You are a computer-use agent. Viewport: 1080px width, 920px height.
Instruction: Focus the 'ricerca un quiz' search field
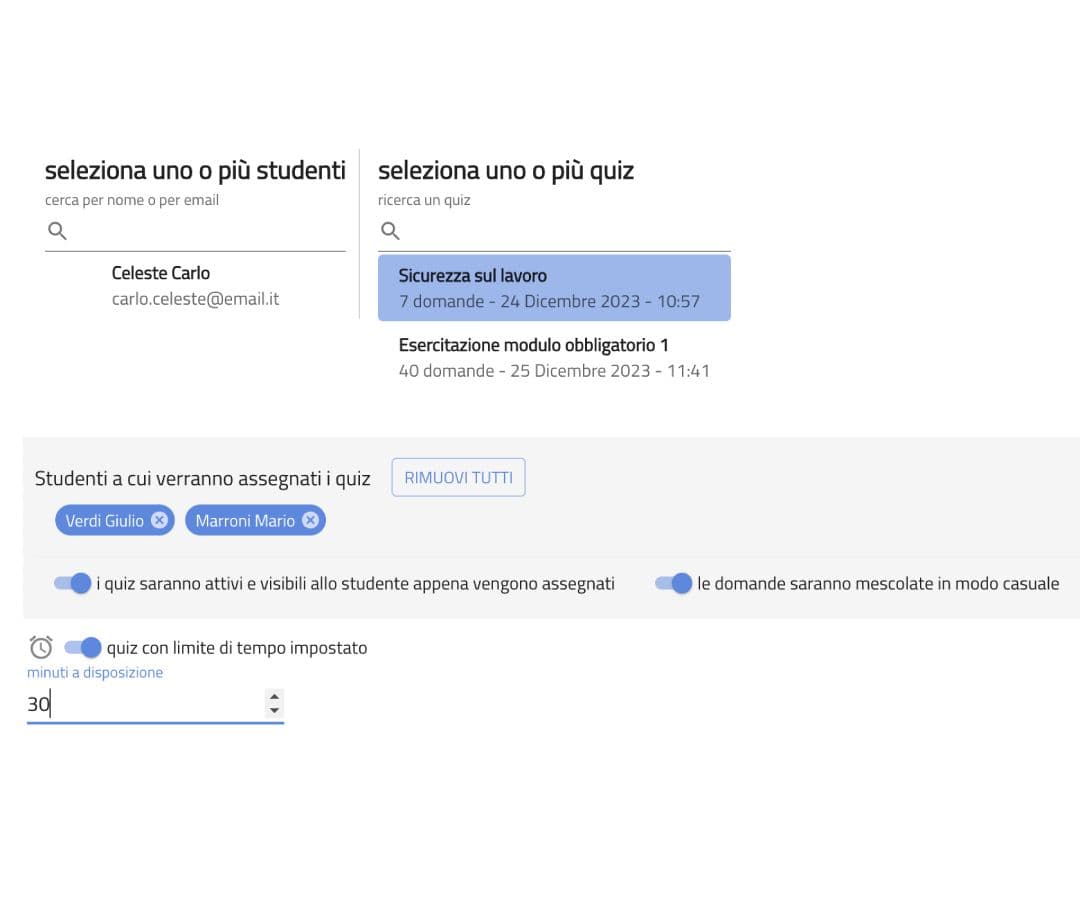tap(560, 231)
